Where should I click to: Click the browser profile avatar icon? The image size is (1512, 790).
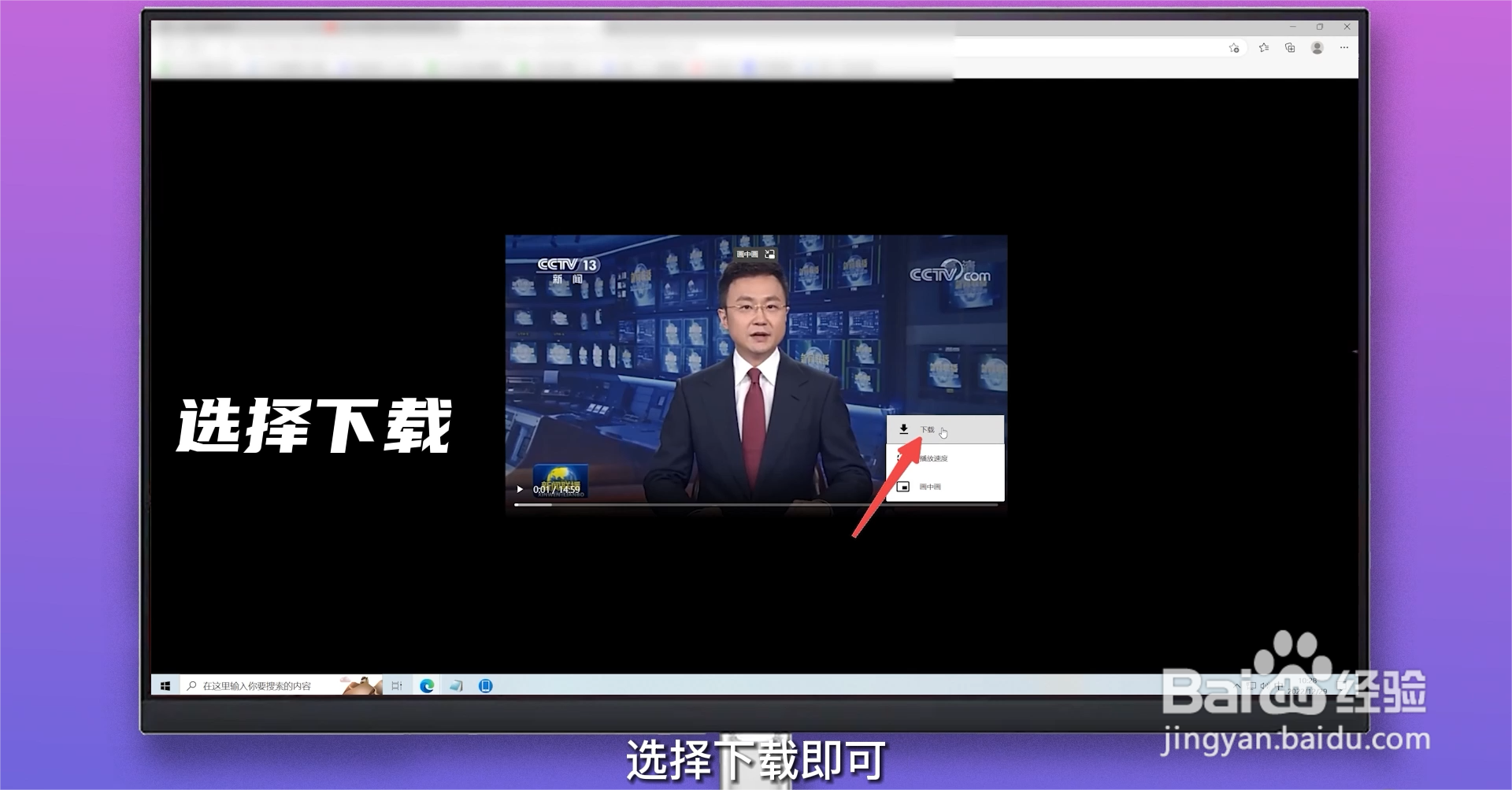coord(1317,48)
